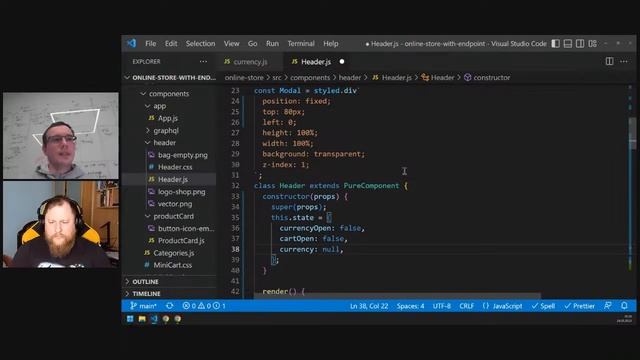640x360 pixels.
Task: Click the synchronize changes icon
Action: [169, 306]
